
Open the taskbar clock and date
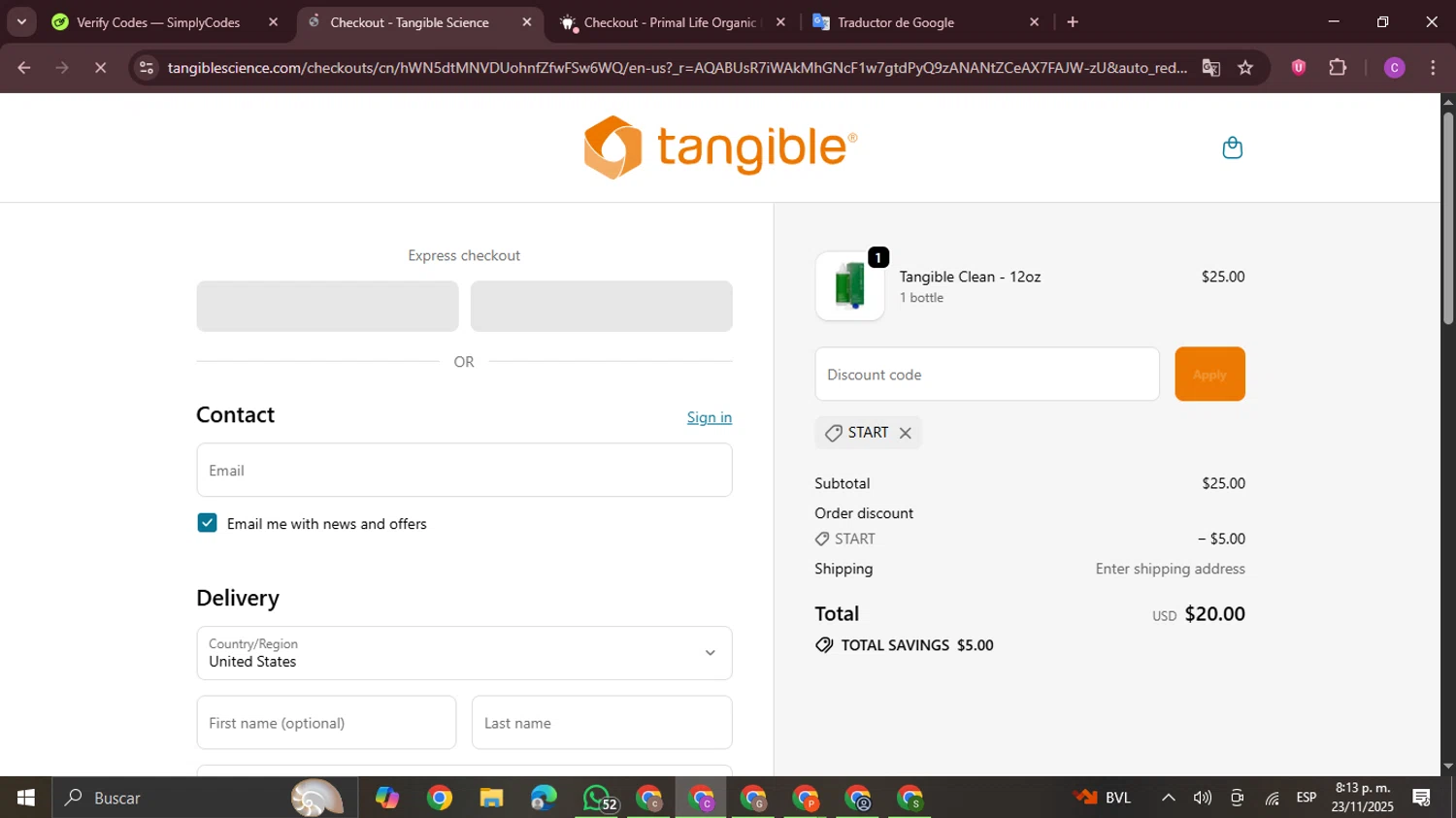tap(1363, 798)
